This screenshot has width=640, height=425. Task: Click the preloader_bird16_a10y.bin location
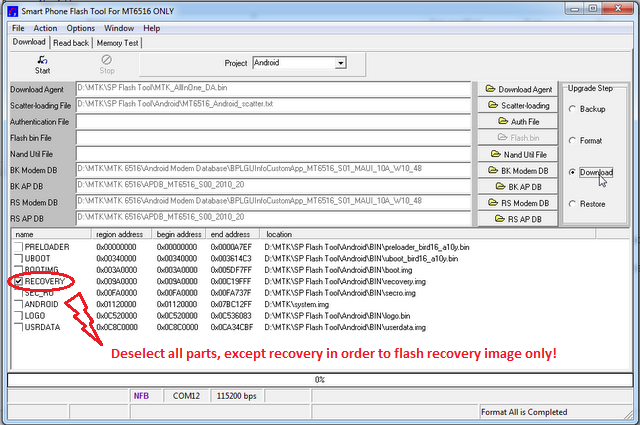click(x=367, y=247)
